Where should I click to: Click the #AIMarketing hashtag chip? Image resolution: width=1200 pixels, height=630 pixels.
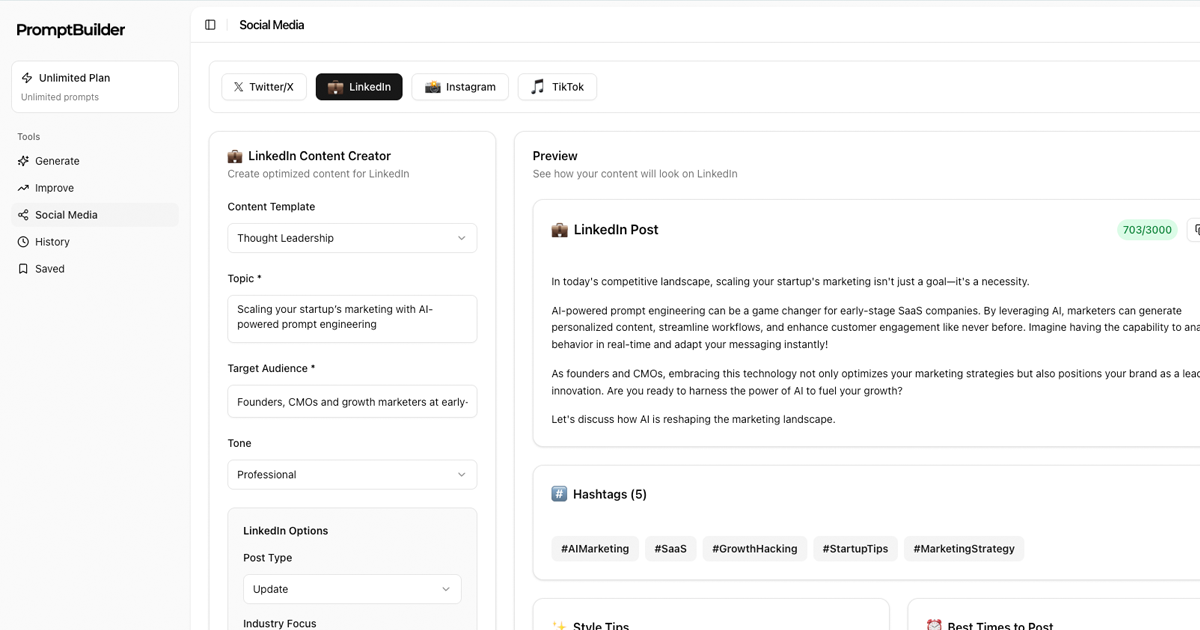click(x=595, y=548)
